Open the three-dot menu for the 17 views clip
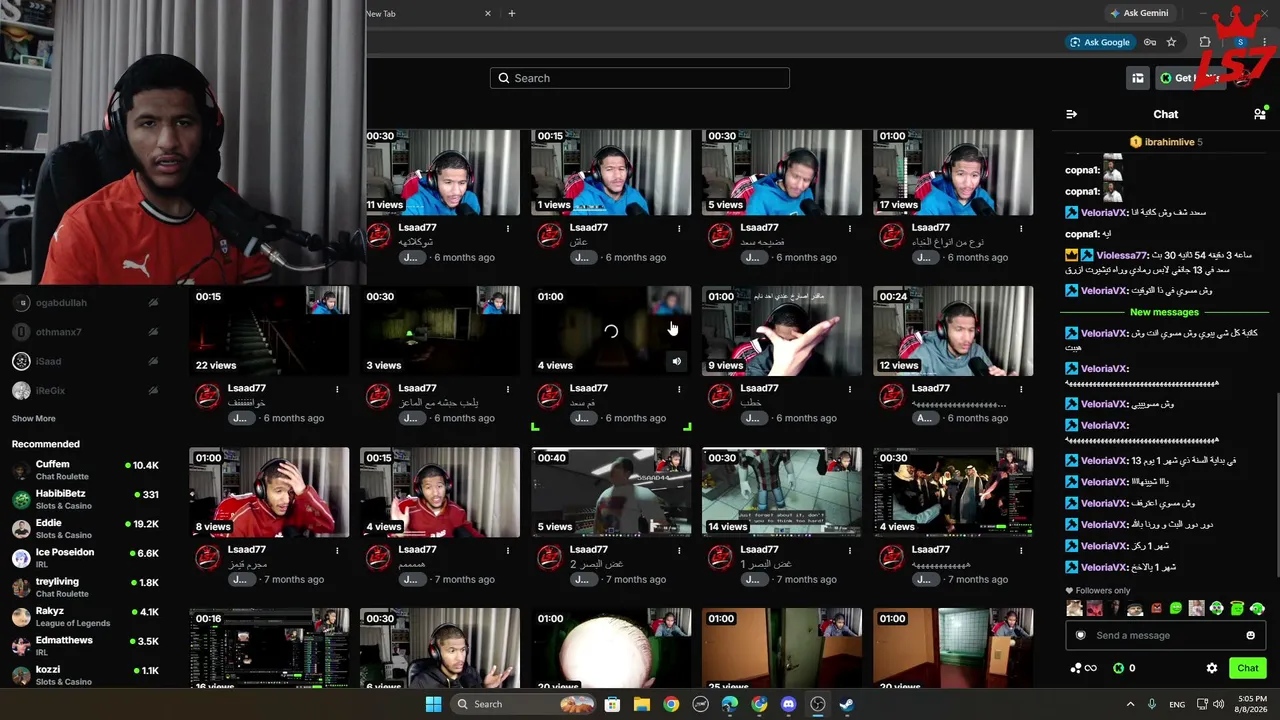 (x=1021, y=228)
